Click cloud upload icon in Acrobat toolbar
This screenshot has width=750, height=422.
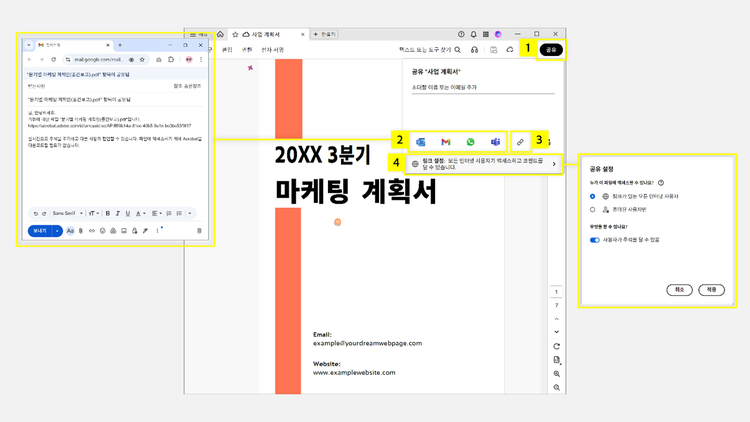(x=510, y=50)
